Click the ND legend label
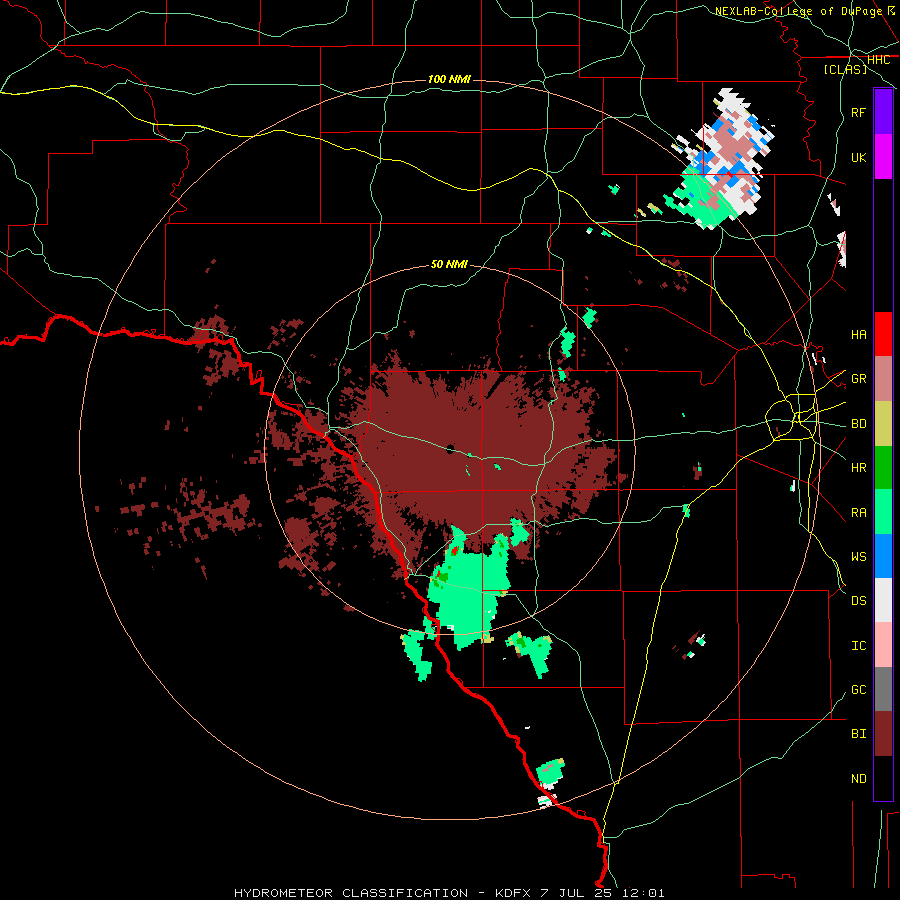This screenshot has height=900, width=900. pos(859,779)
